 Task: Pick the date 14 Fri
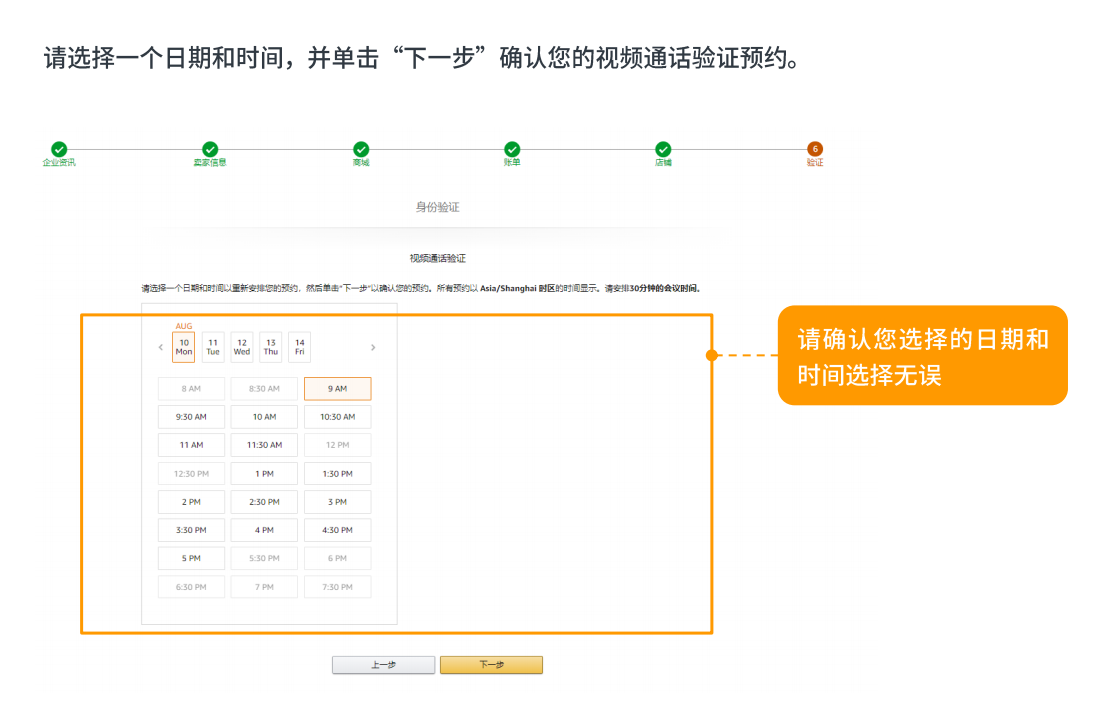point(300,347)
